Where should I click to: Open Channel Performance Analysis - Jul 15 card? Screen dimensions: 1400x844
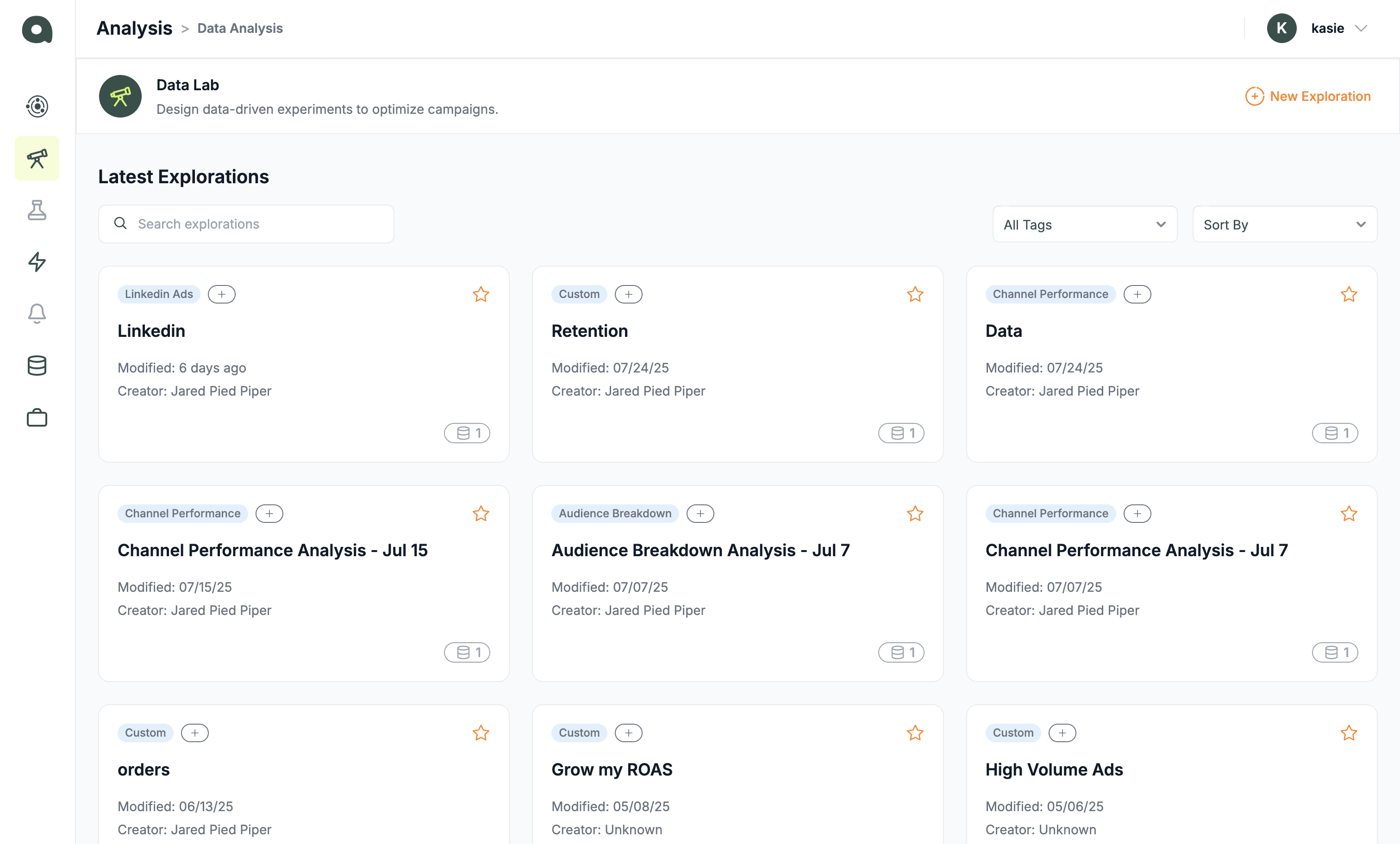pyautogui.click(x=273, y=550)
